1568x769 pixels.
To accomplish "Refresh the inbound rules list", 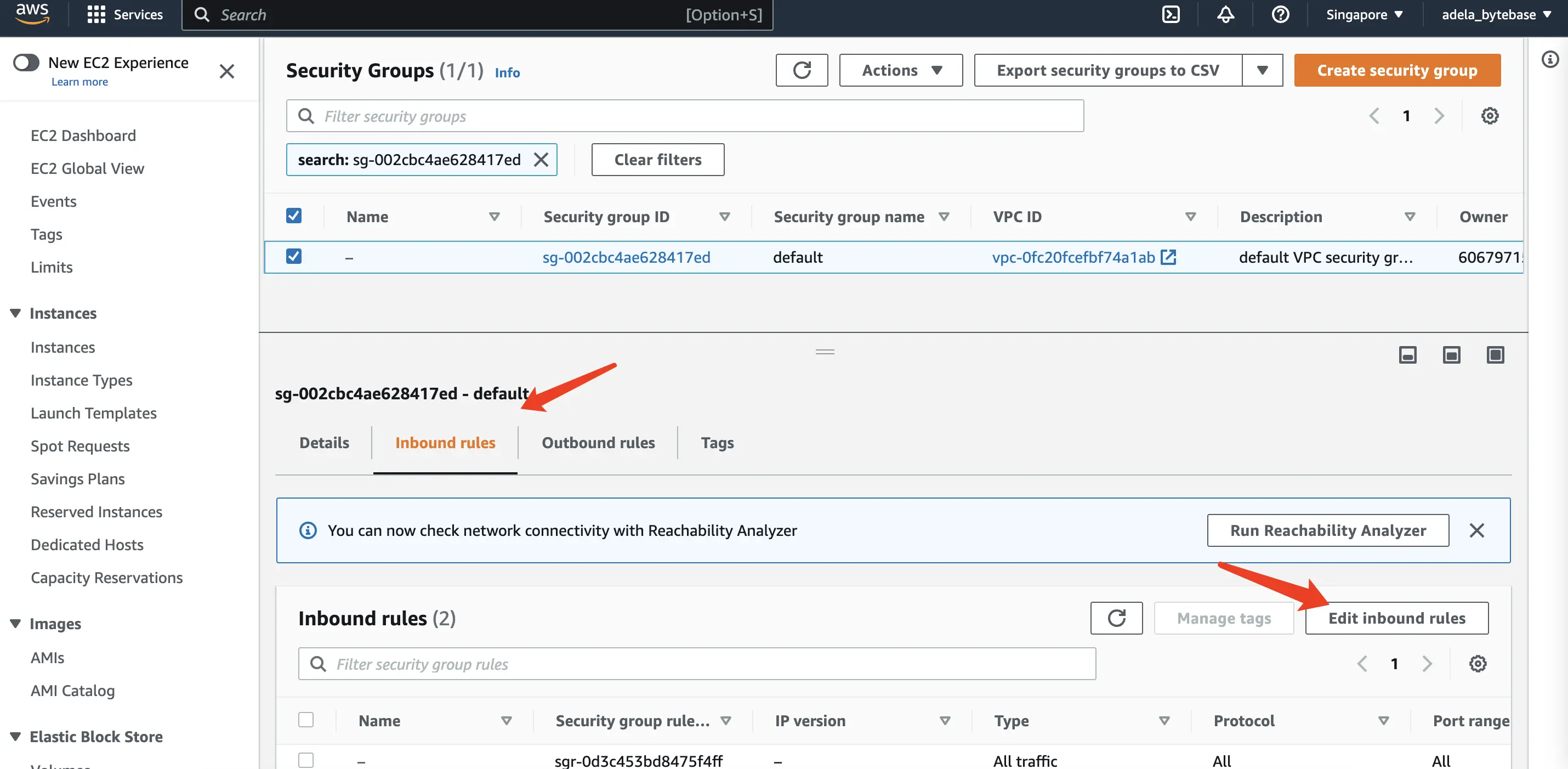I will tap(1116, 618).
